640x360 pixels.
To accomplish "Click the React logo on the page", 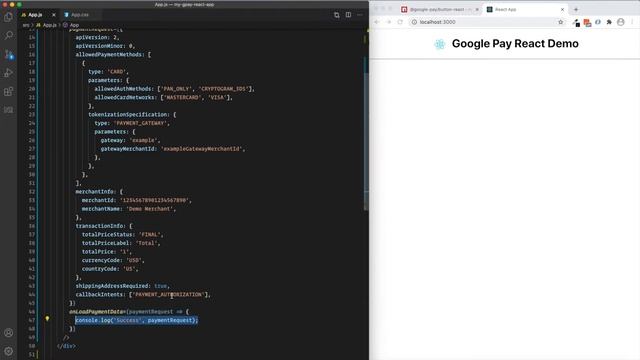I will click(x=440, y=44).
